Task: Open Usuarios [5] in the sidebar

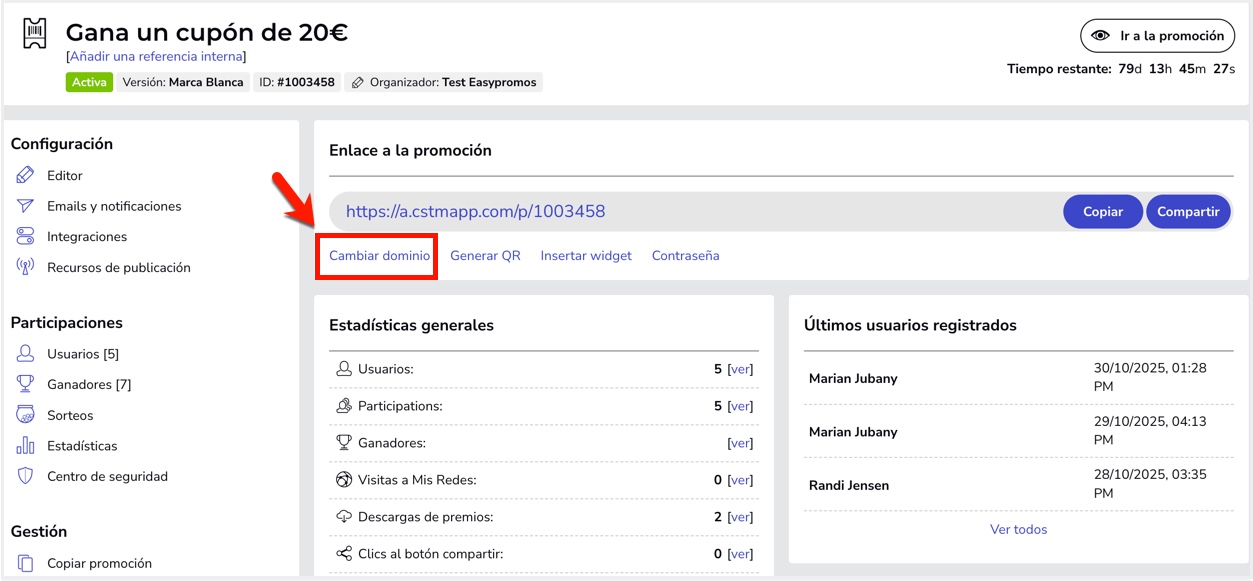Action: point(83,354)
